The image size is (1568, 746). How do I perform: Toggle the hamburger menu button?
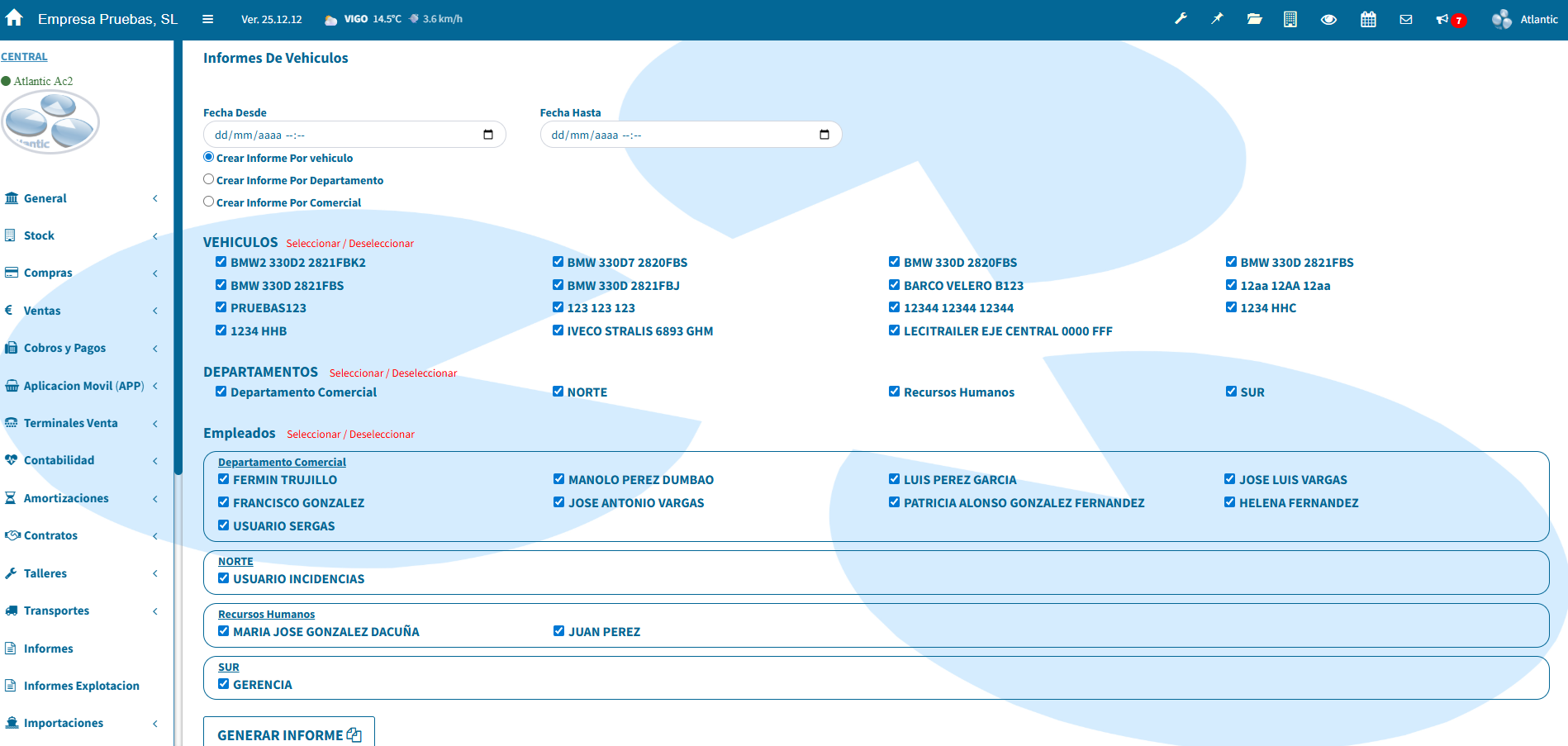207,19
